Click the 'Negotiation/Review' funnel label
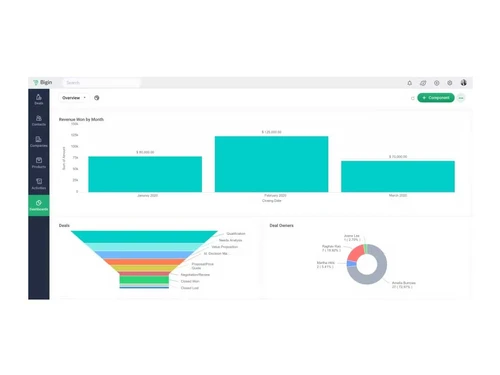The height and width of the screenshot is (375, 500). [195, 275]
